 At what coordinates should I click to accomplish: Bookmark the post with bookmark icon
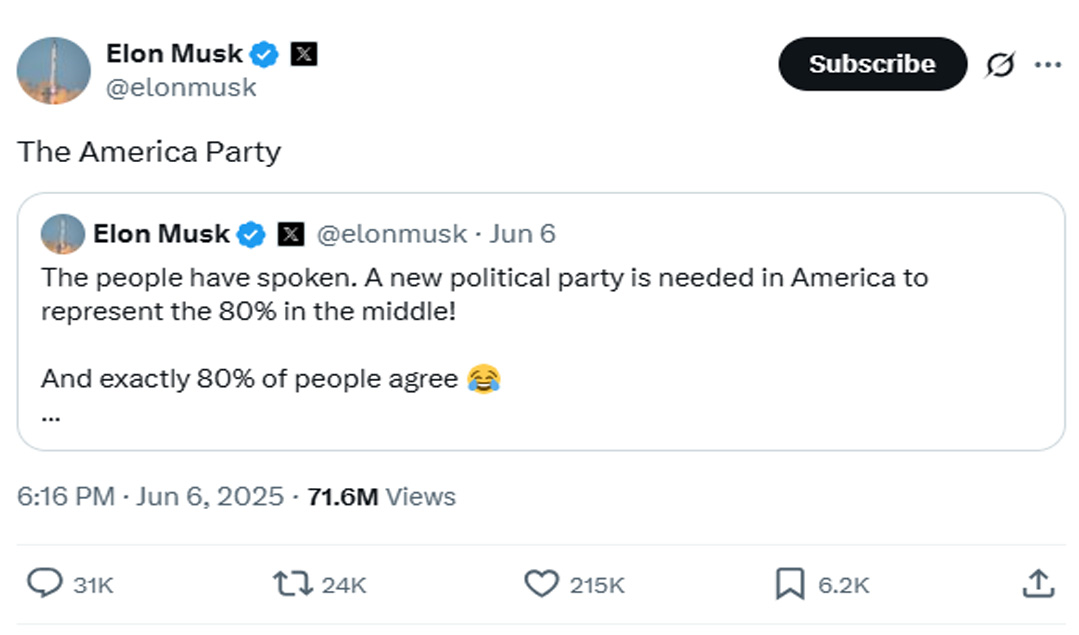coord(790,583)
